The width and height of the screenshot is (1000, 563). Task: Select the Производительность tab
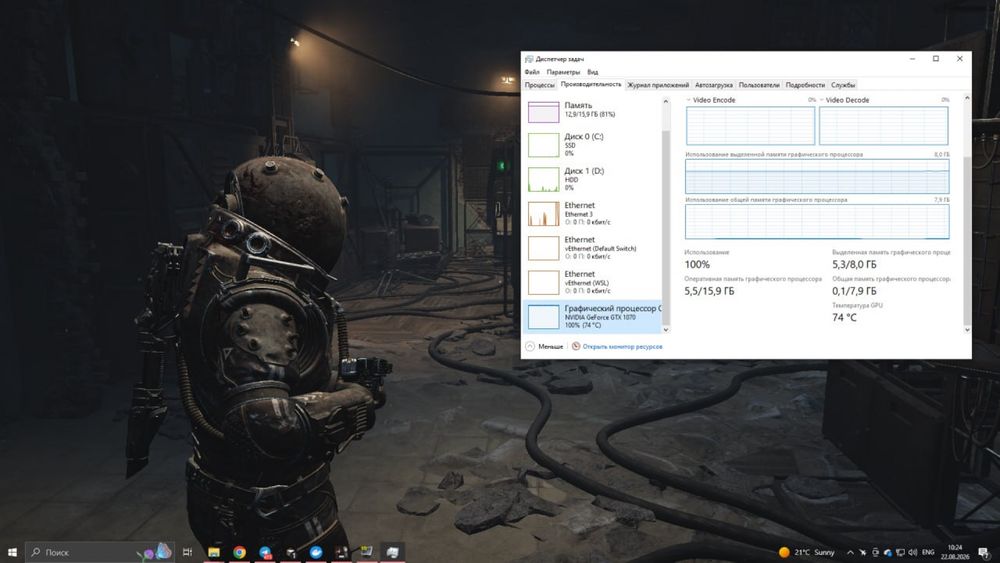591,84
